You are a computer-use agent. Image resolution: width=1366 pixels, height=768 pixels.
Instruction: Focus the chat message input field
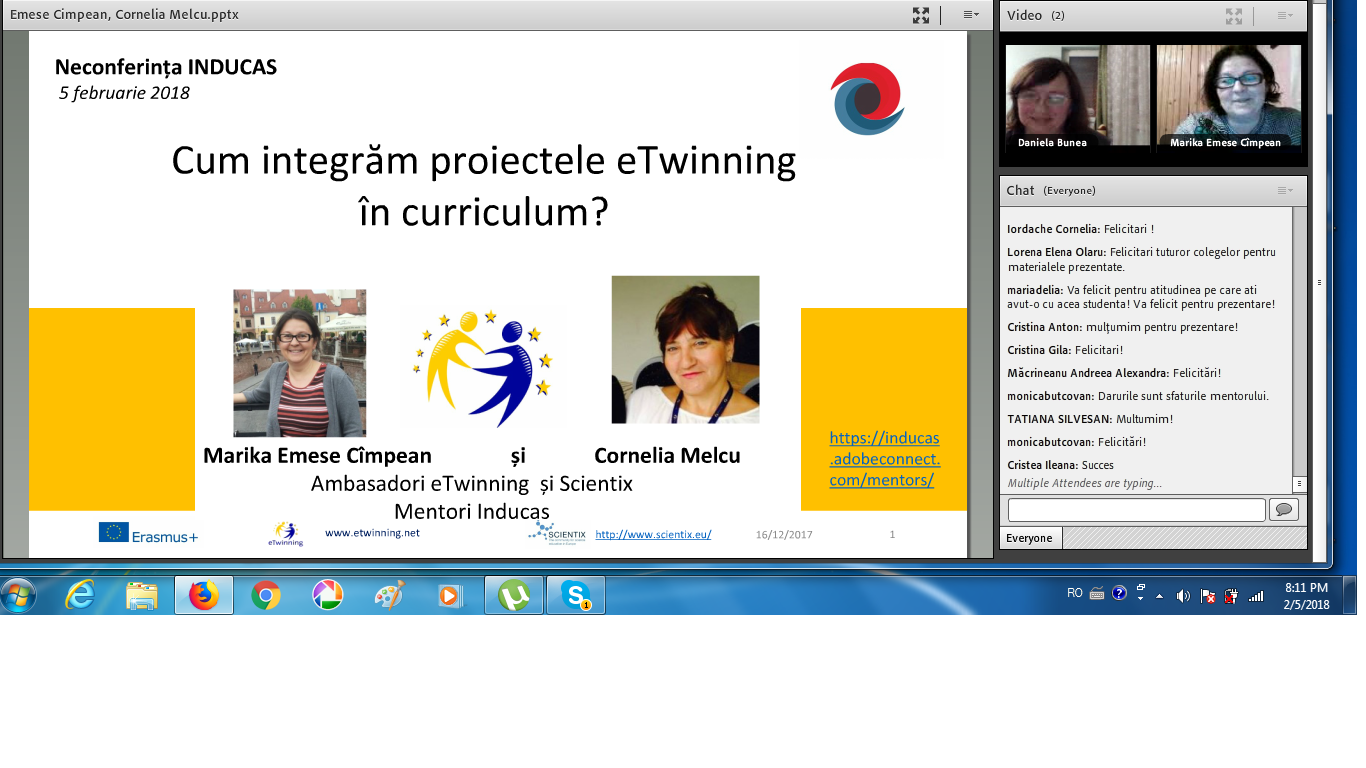1136,510
